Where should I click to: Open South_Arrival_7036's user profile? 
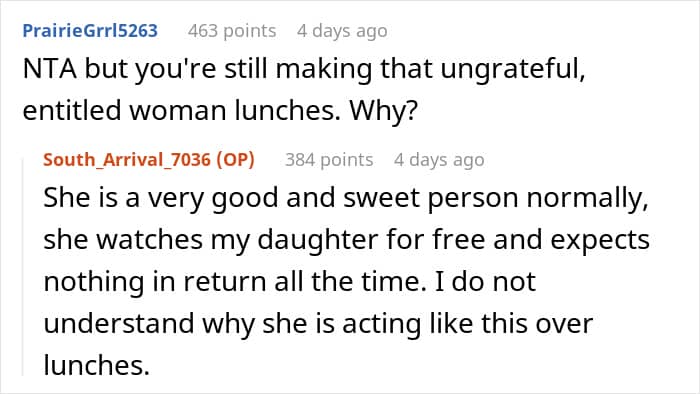(x=126, y=160)
